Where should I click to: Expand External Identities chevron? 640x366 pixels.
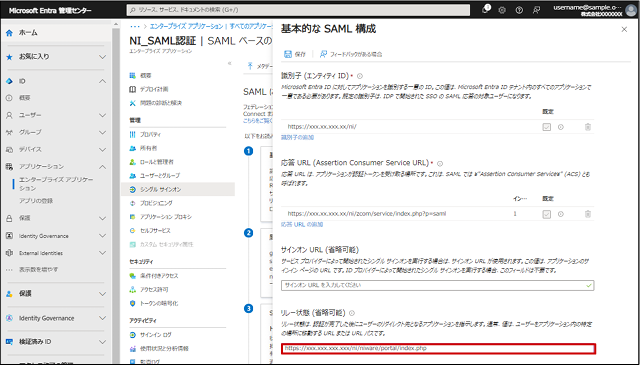[102, 253]
